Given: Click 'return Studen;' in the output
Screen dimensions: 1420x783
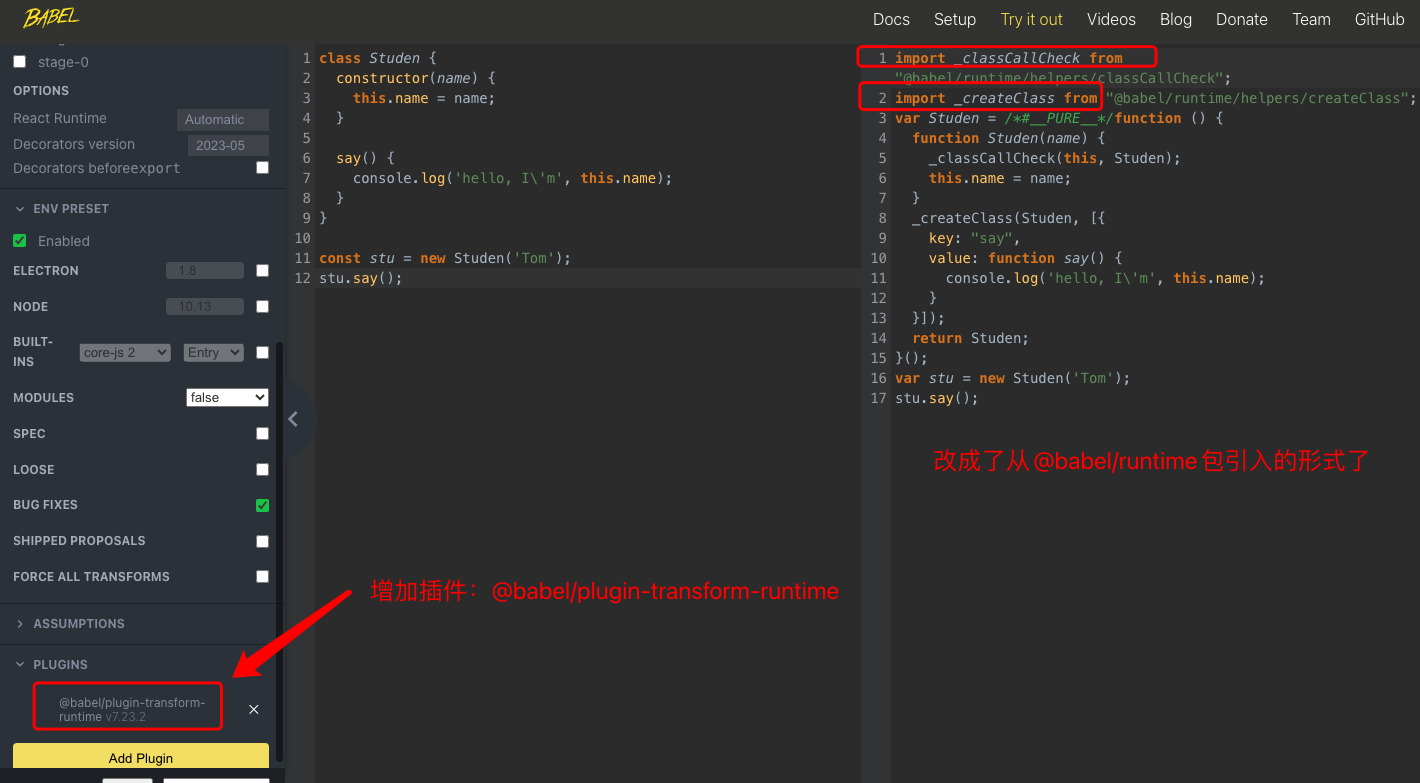Looking at the screenshot, I should (970, 338).
